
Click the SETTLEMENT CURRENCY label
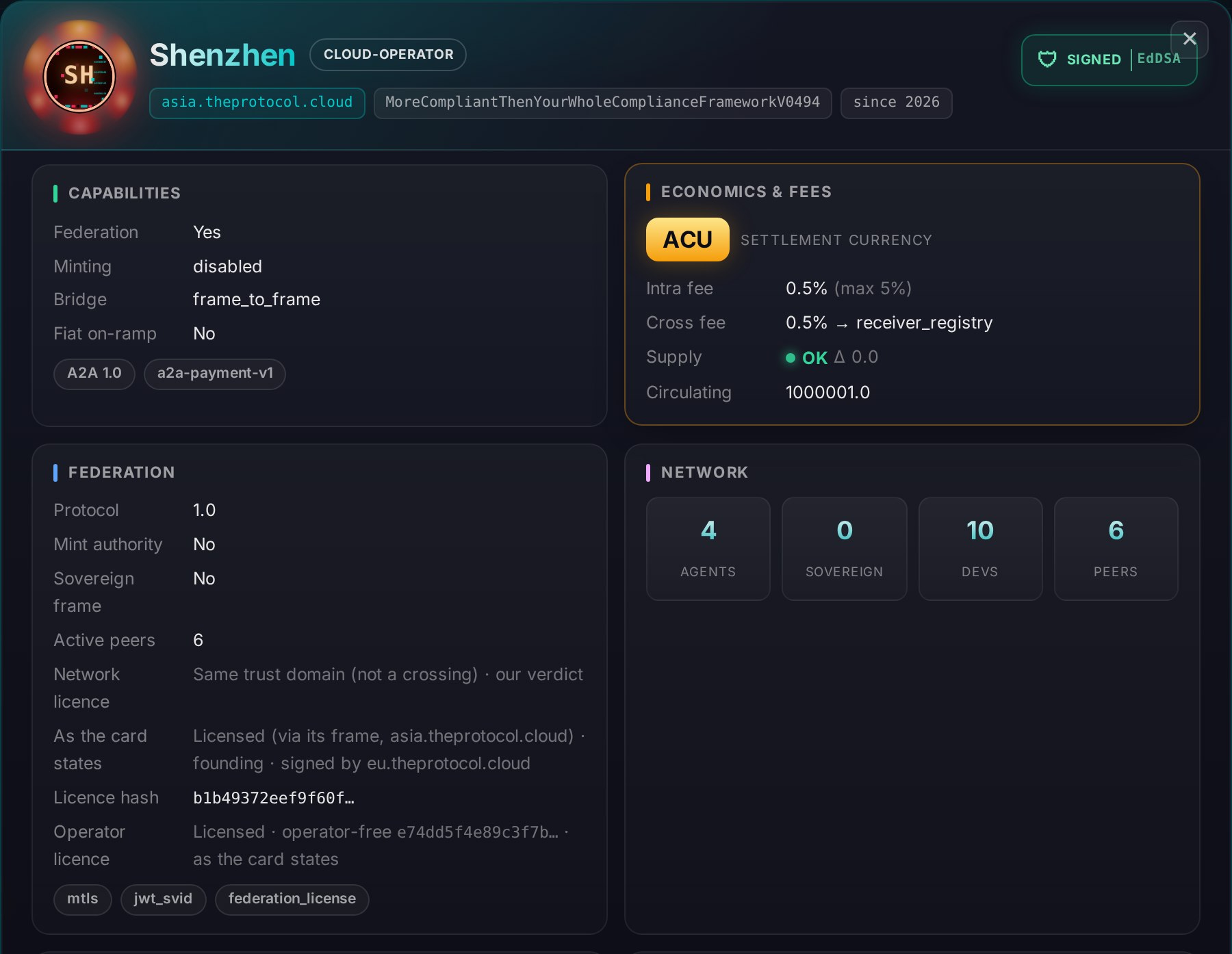point(836,240)
